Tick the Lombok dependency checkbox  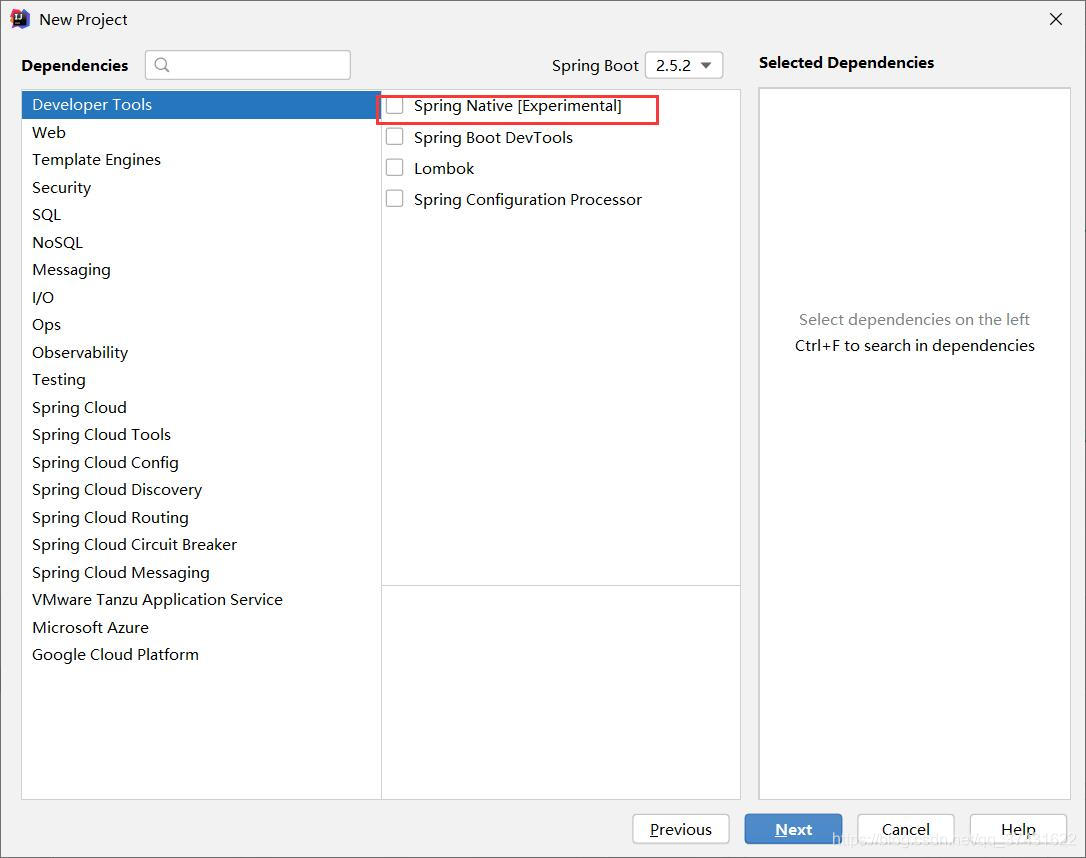point(395,168)
